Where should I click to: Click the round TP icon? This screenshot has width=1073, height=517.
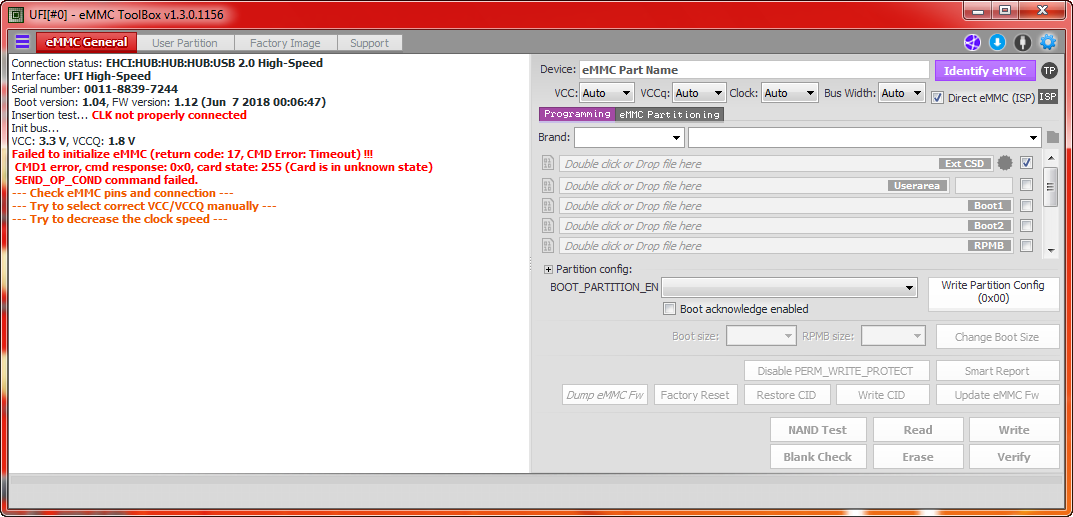click(x=1049, y=70)
